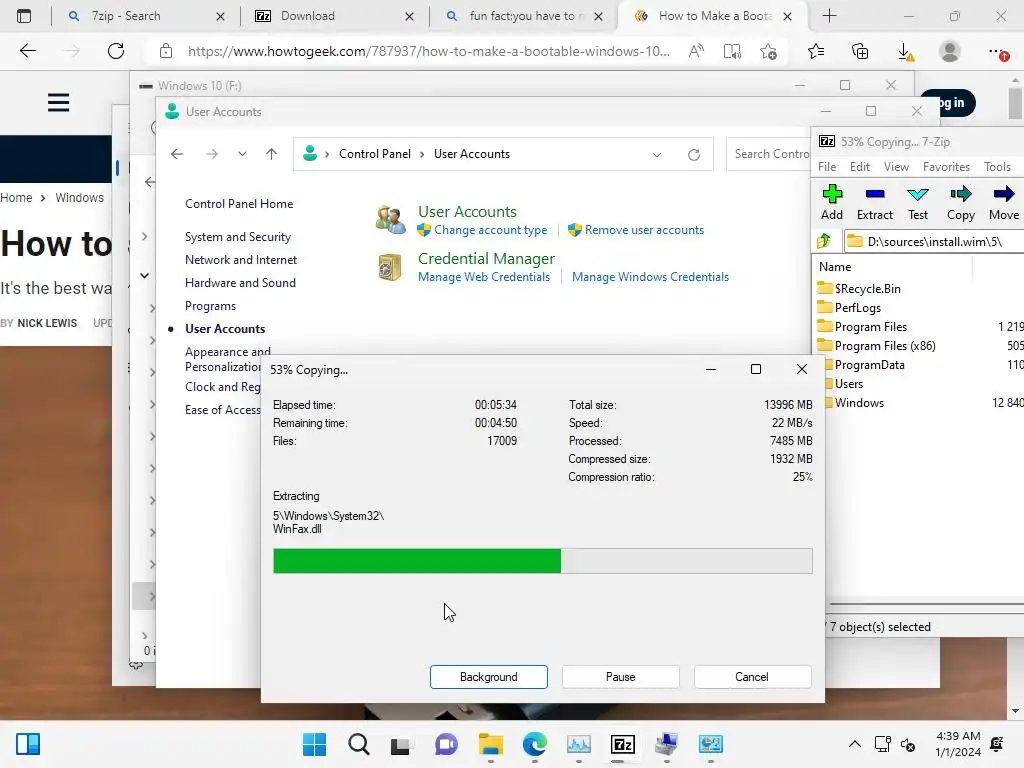
Task: Cancel the copying operation
Action: (752, 677)
